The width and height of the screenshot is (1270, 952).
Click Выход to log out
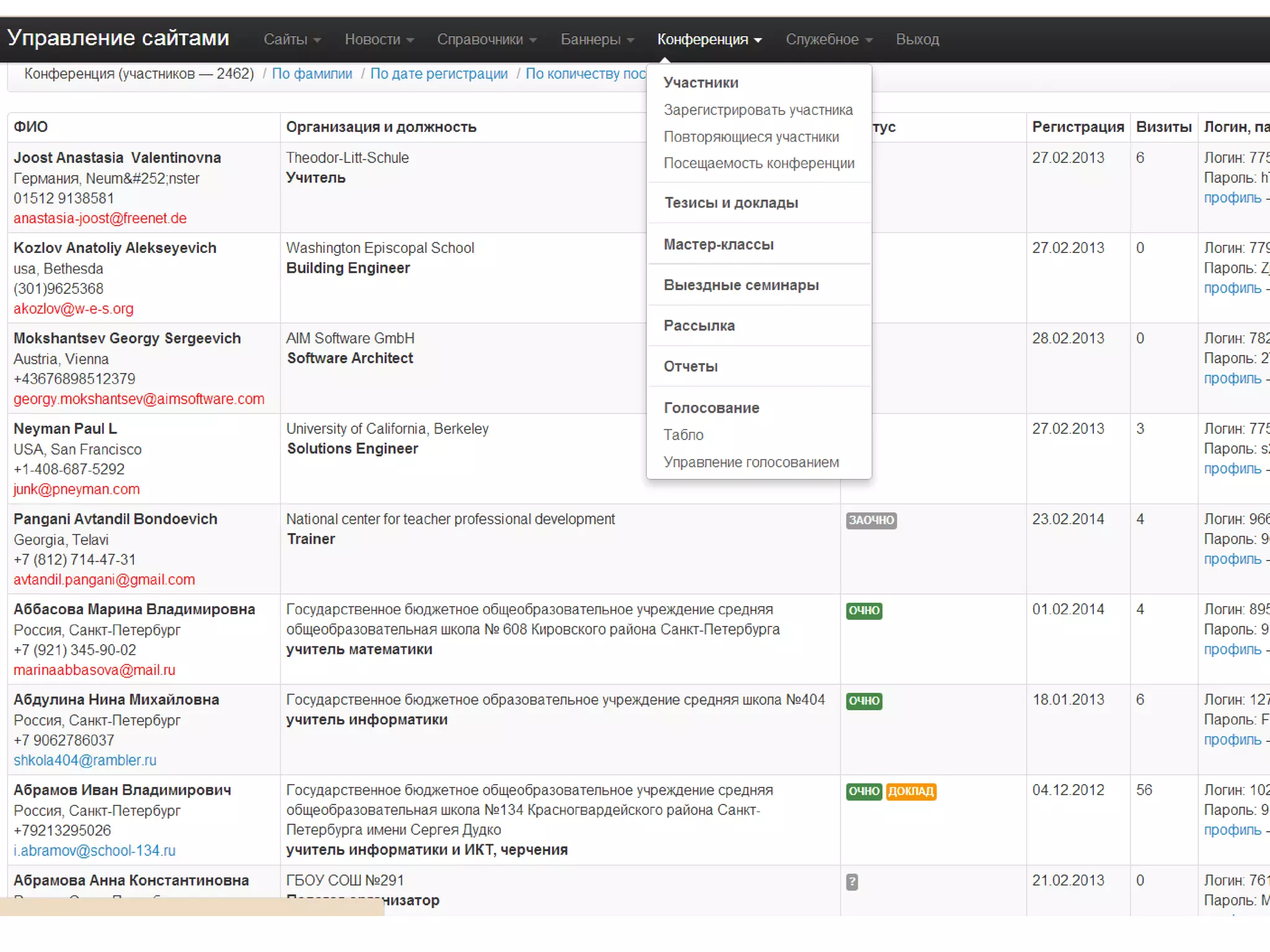coord(917,40)
